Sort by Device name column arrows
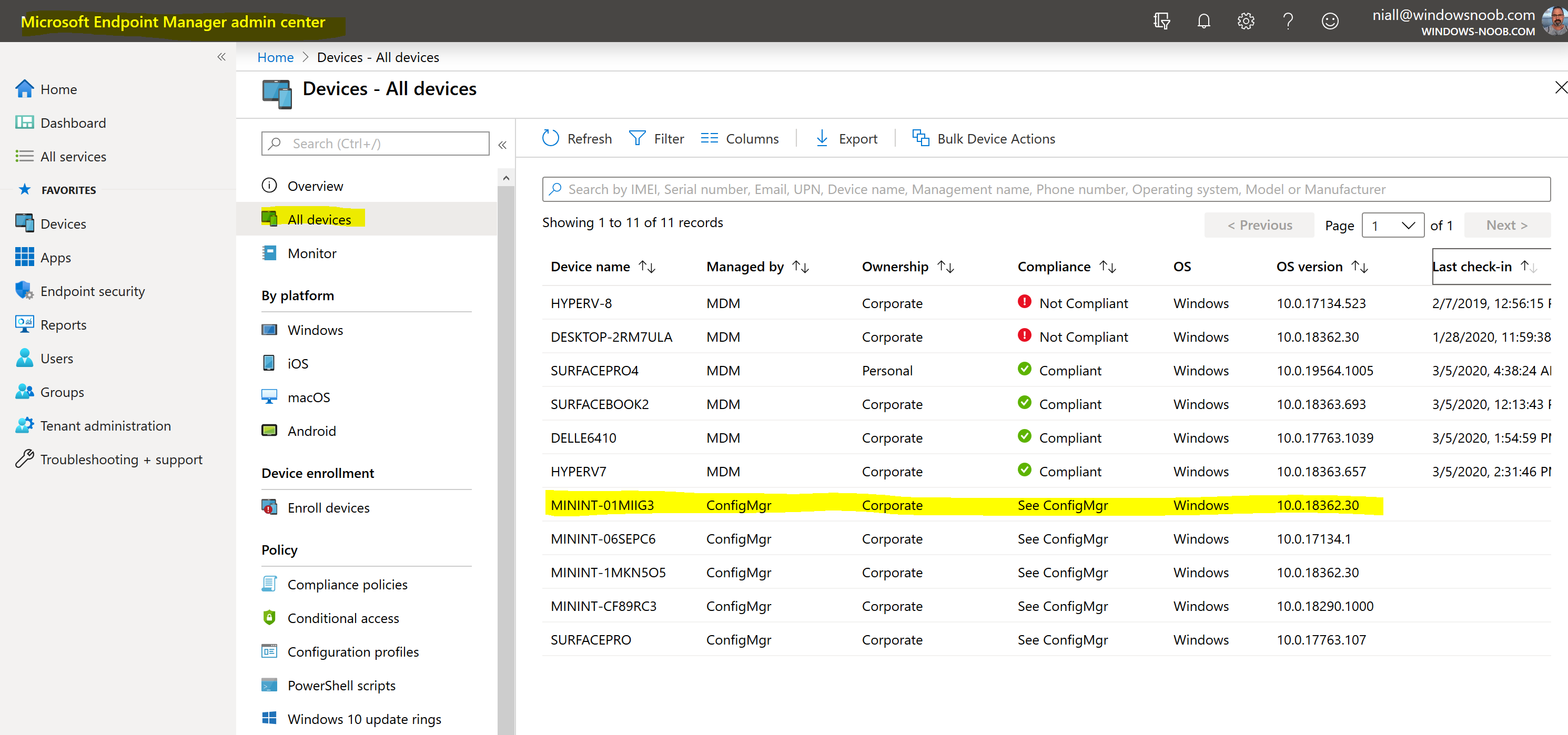Image resolution: width=1568 pixels, height=735 pixels. click(x=647, y=267)
